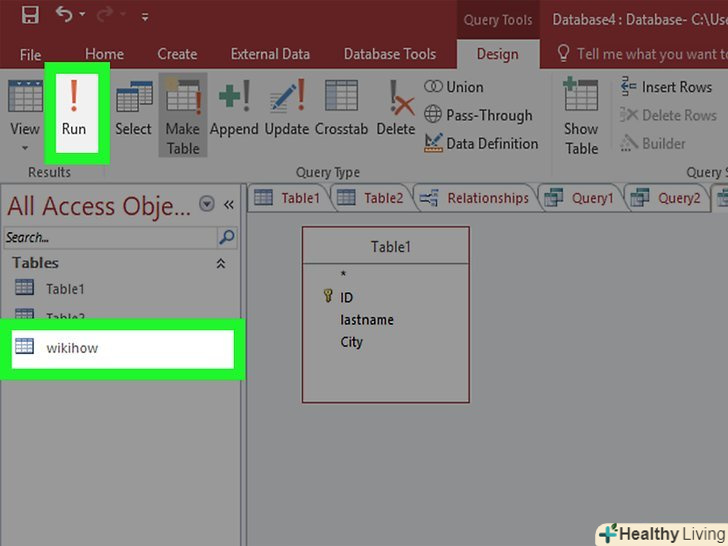Click the Tell me what you want search box
728x546 pixels.
(644, 54)
